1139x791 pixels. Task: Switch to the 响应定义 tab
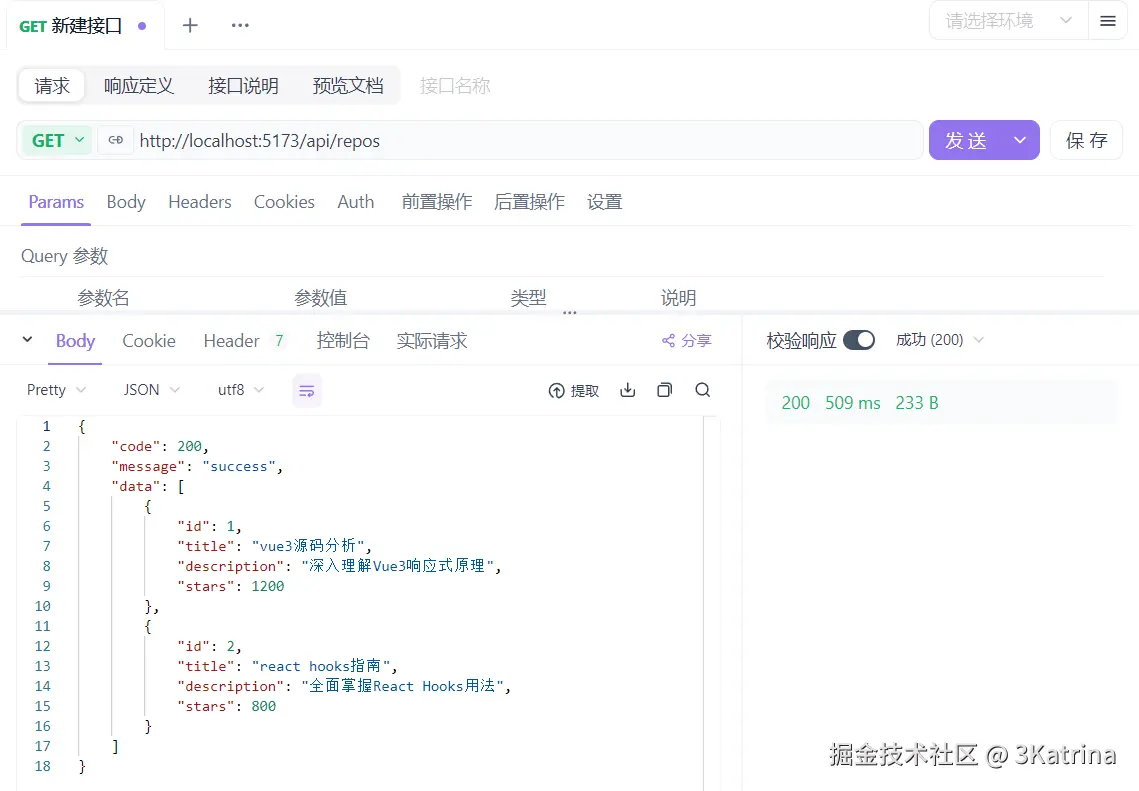[139, 86]
